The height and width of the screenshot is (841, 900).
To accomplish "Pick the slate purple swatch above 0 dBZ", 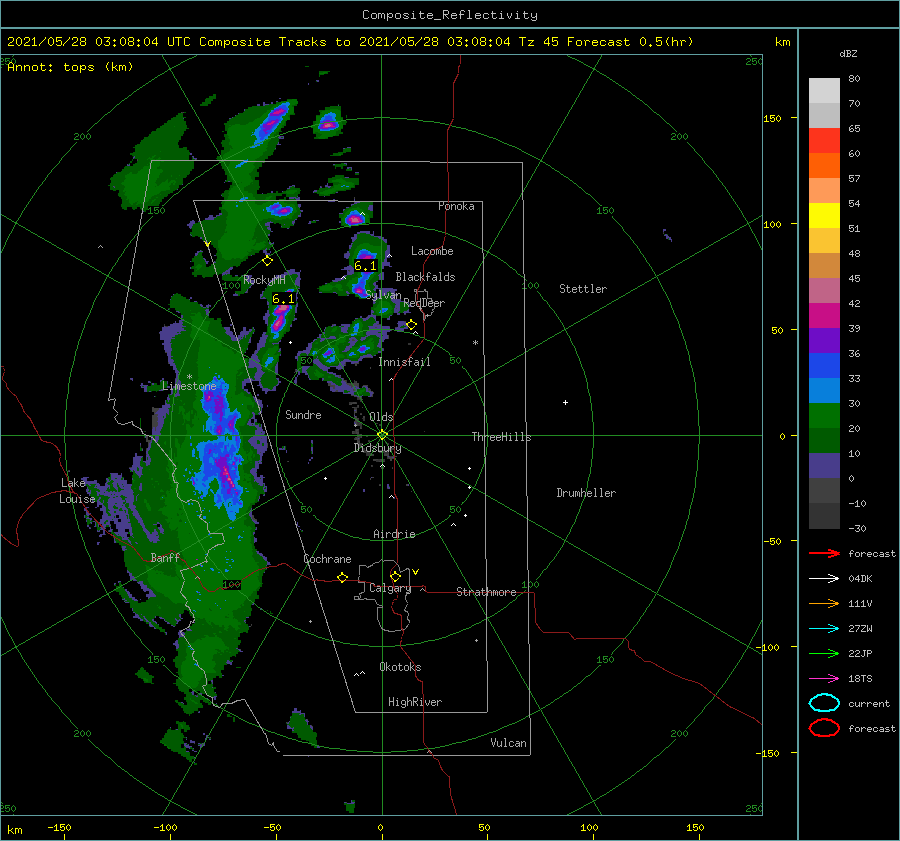I will (x=824, y=465).
